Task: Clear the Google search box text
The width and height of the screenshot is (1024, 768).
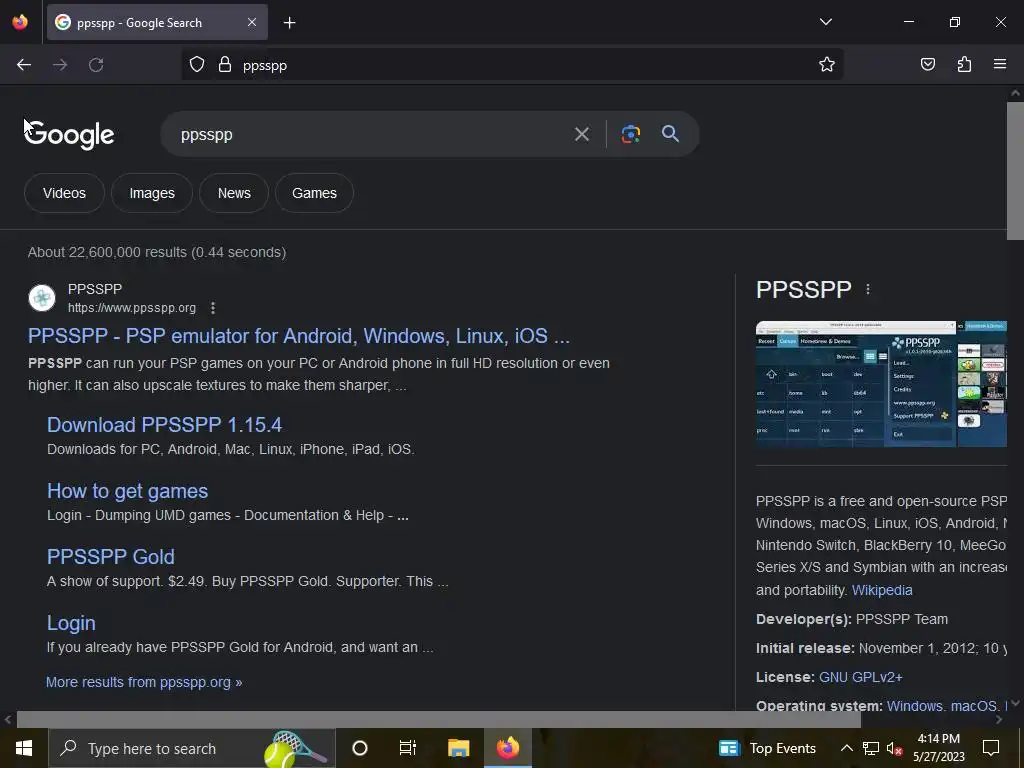Action: tap(581, 135)
